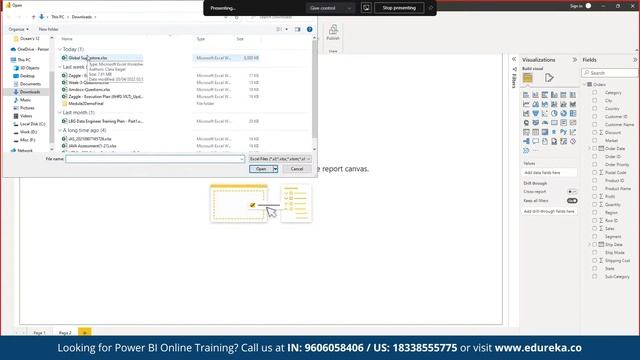This screenshot has height=360, width=640.
Task: Select Downloads in navigation pane
Action: tap(30, 92)
